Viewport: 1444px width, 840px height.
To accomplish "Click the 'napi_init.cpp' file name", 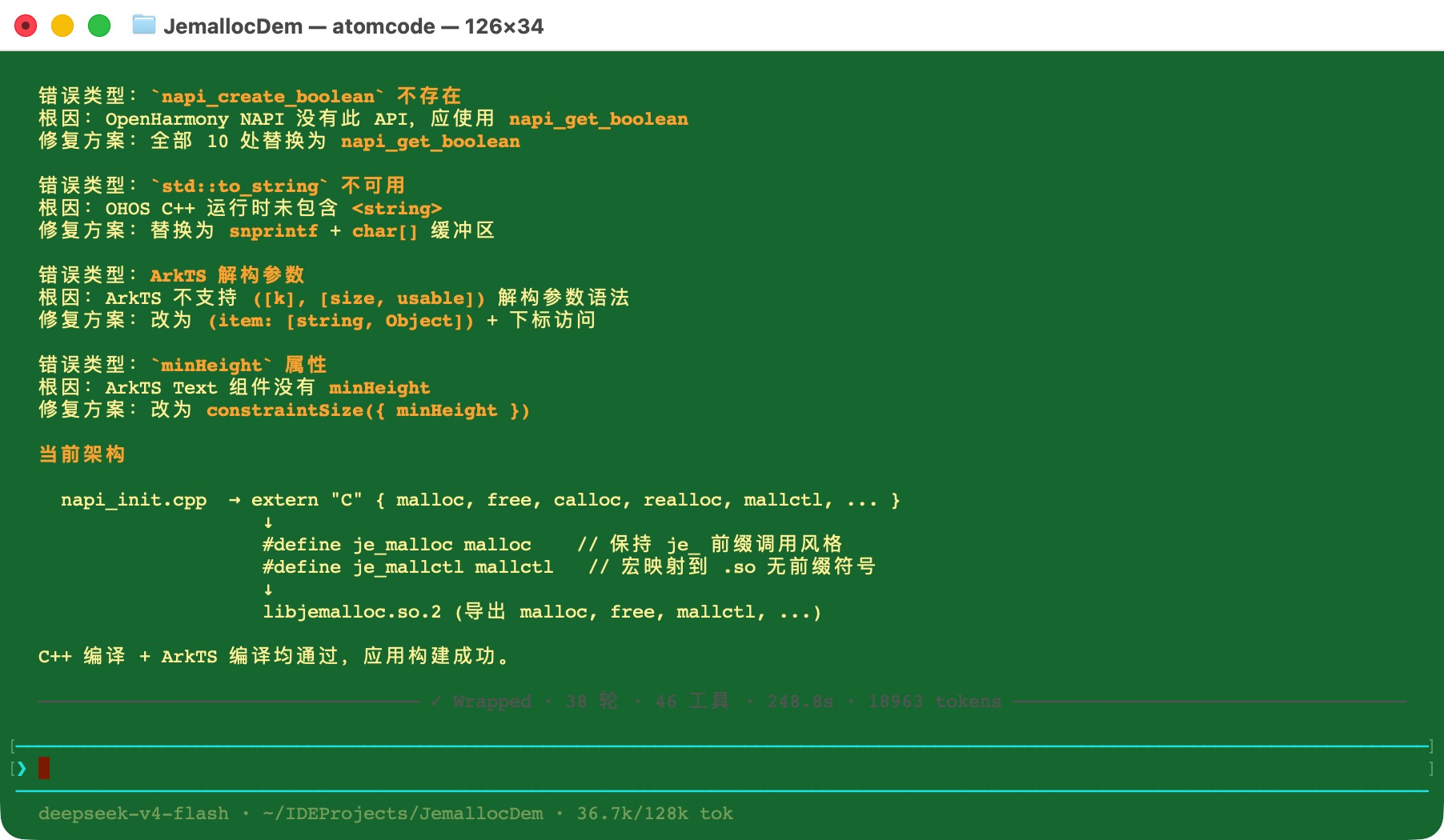I will coord(134,500).
